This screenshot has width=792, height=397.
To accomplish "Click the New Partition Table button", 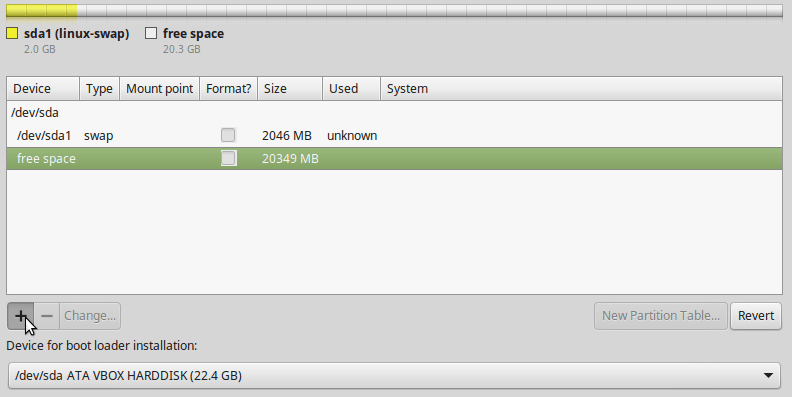I will pyautogui.click(x=661, y=316).
